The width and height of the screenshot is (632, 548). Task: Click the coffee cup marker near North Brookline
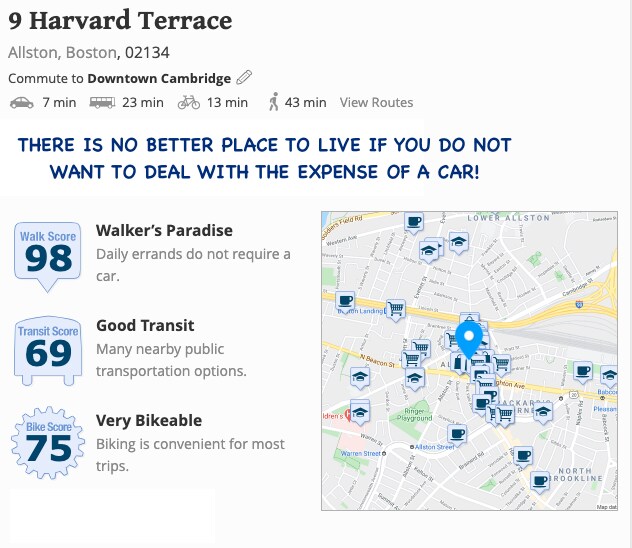pyautogui.click(x=540, y=482)
